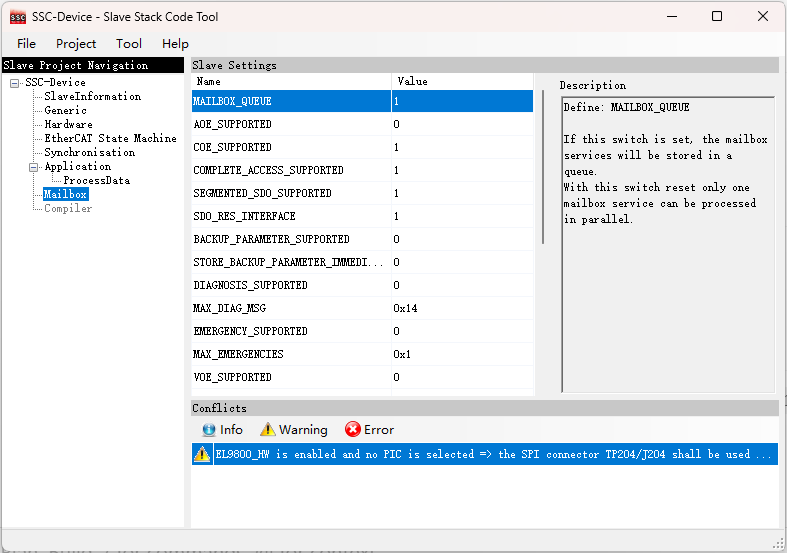The width and height of the screenshot is (787, 553).
Task: Click the MAILBOX_QUEUE description text box
Action: (x=668, y=245)
